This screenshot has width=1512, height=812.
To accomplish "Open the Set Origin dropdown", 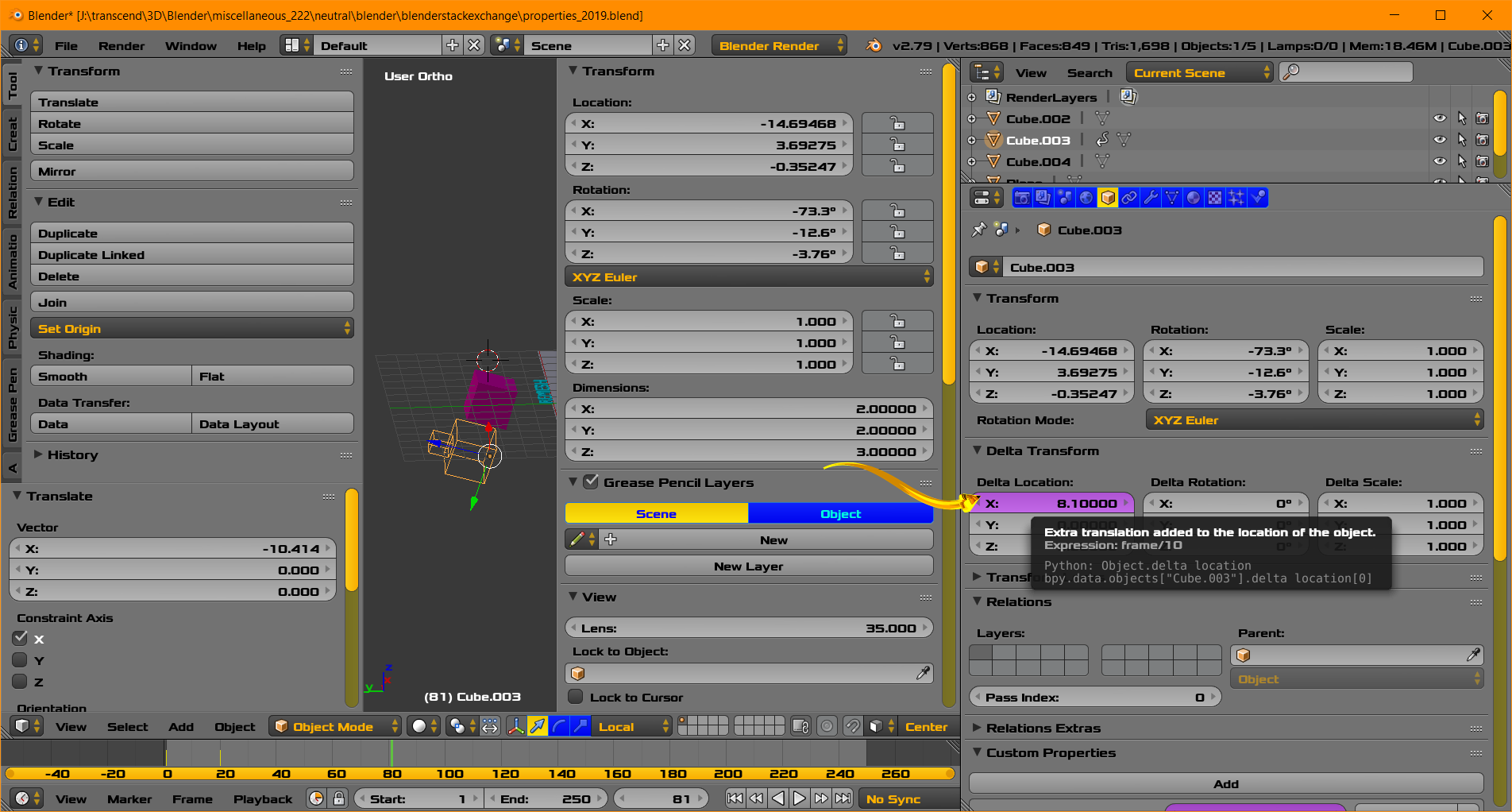I will point(191,328).
